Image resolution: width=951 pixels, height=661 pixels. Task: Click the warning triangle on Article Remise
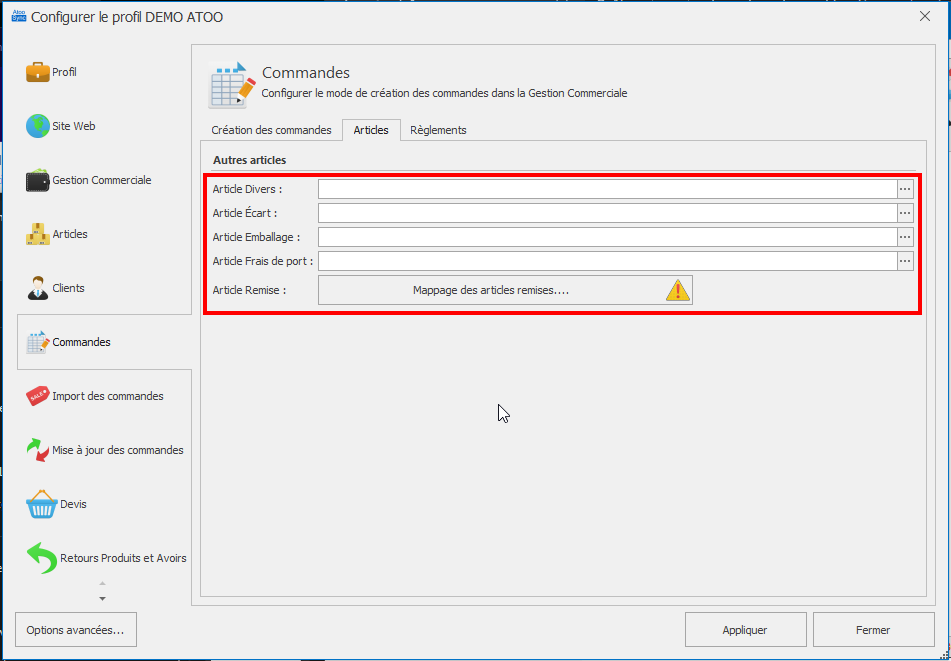coord(679,290)
